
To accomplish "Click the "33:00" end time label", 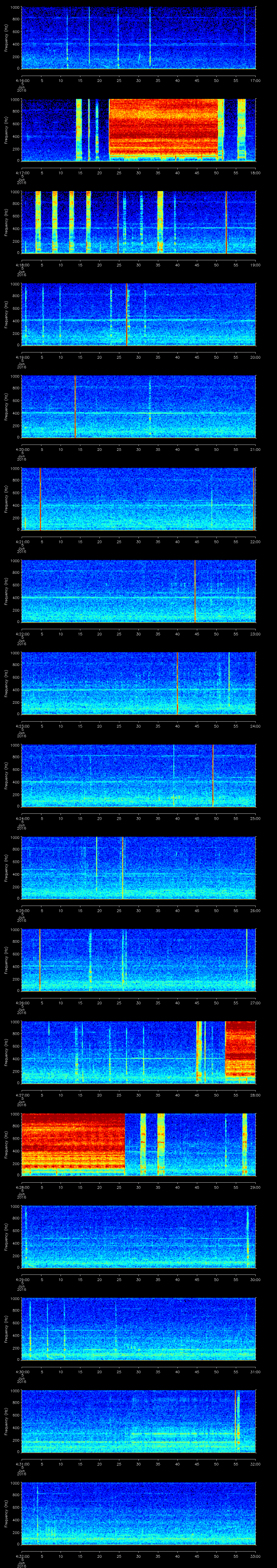I will pos(256,1556).
